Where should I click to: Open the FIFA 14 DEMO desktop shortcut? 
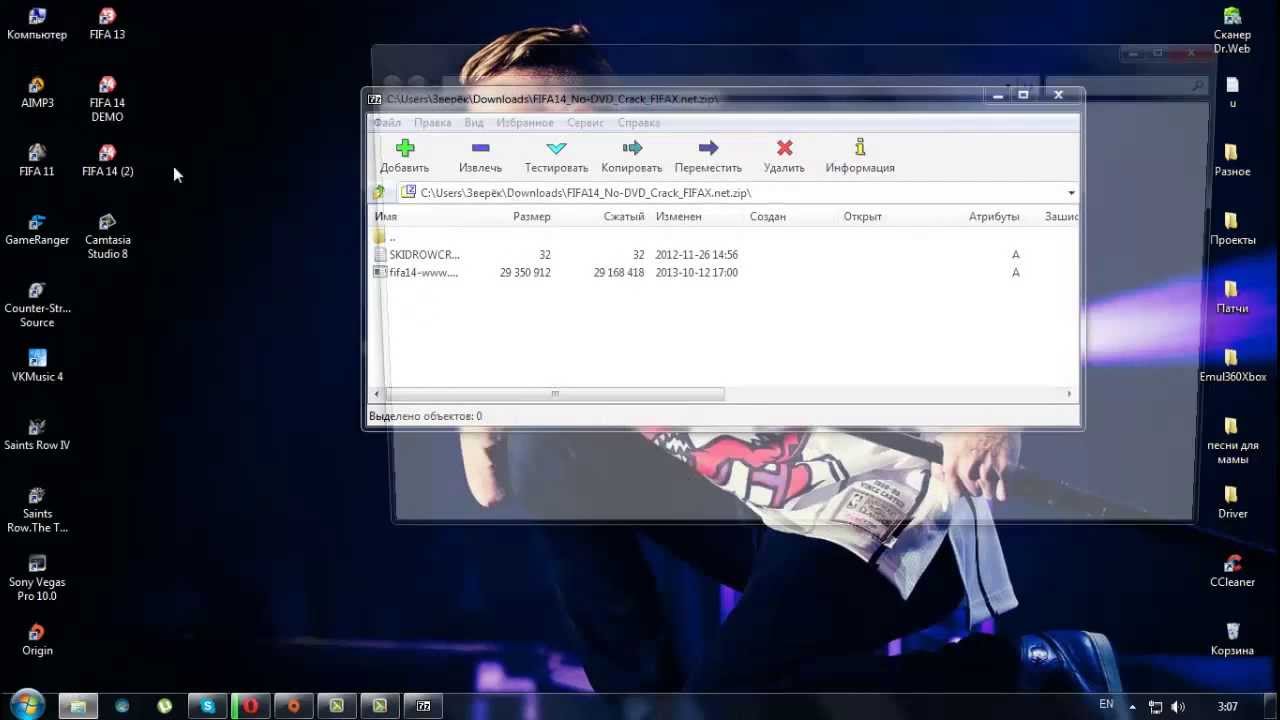(x=107, y=98)
